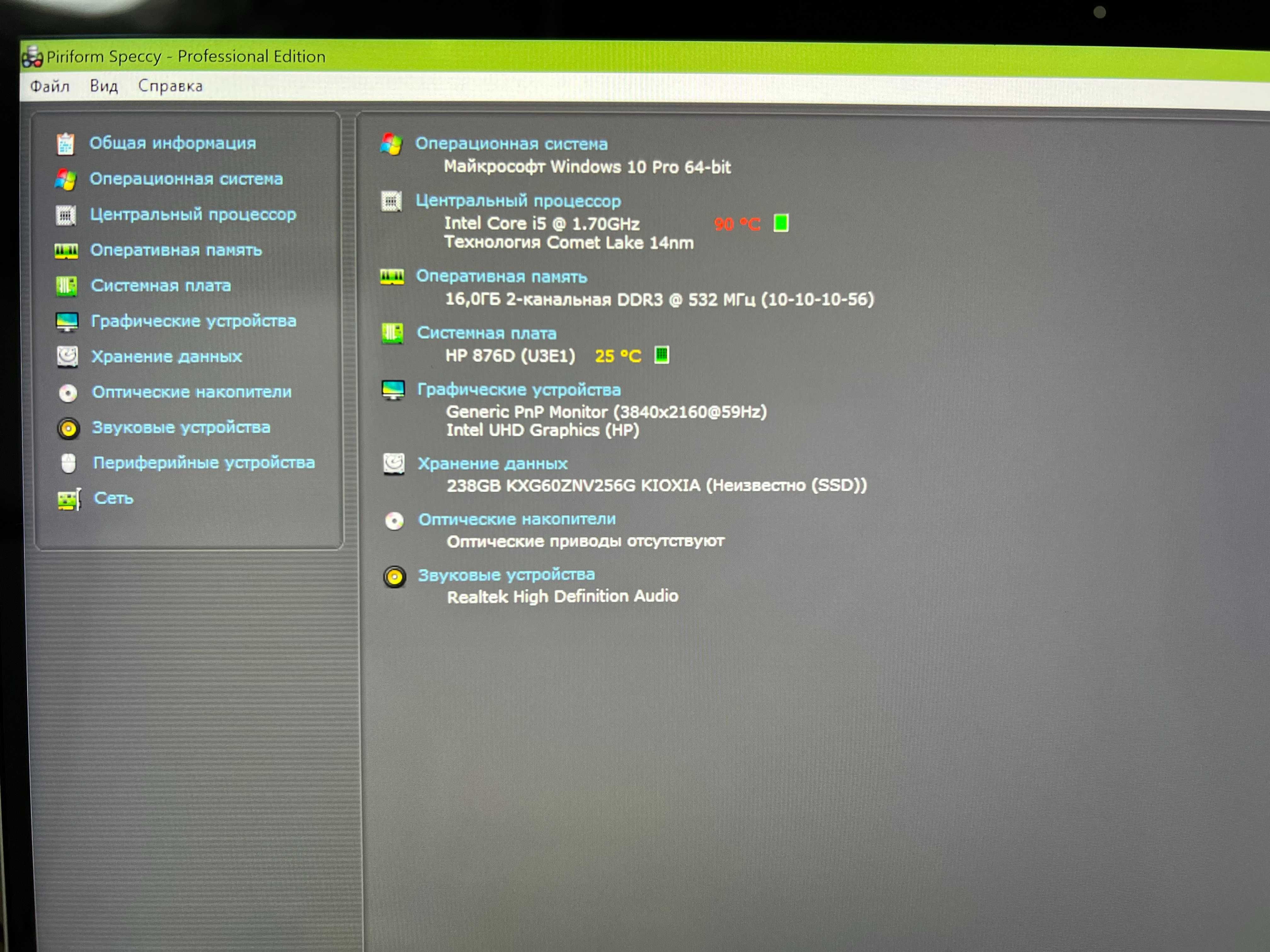Click the Оперативная память RAM icon in sidebar
Viewport: 1270px width, 952px height.
tap(66, 251)
